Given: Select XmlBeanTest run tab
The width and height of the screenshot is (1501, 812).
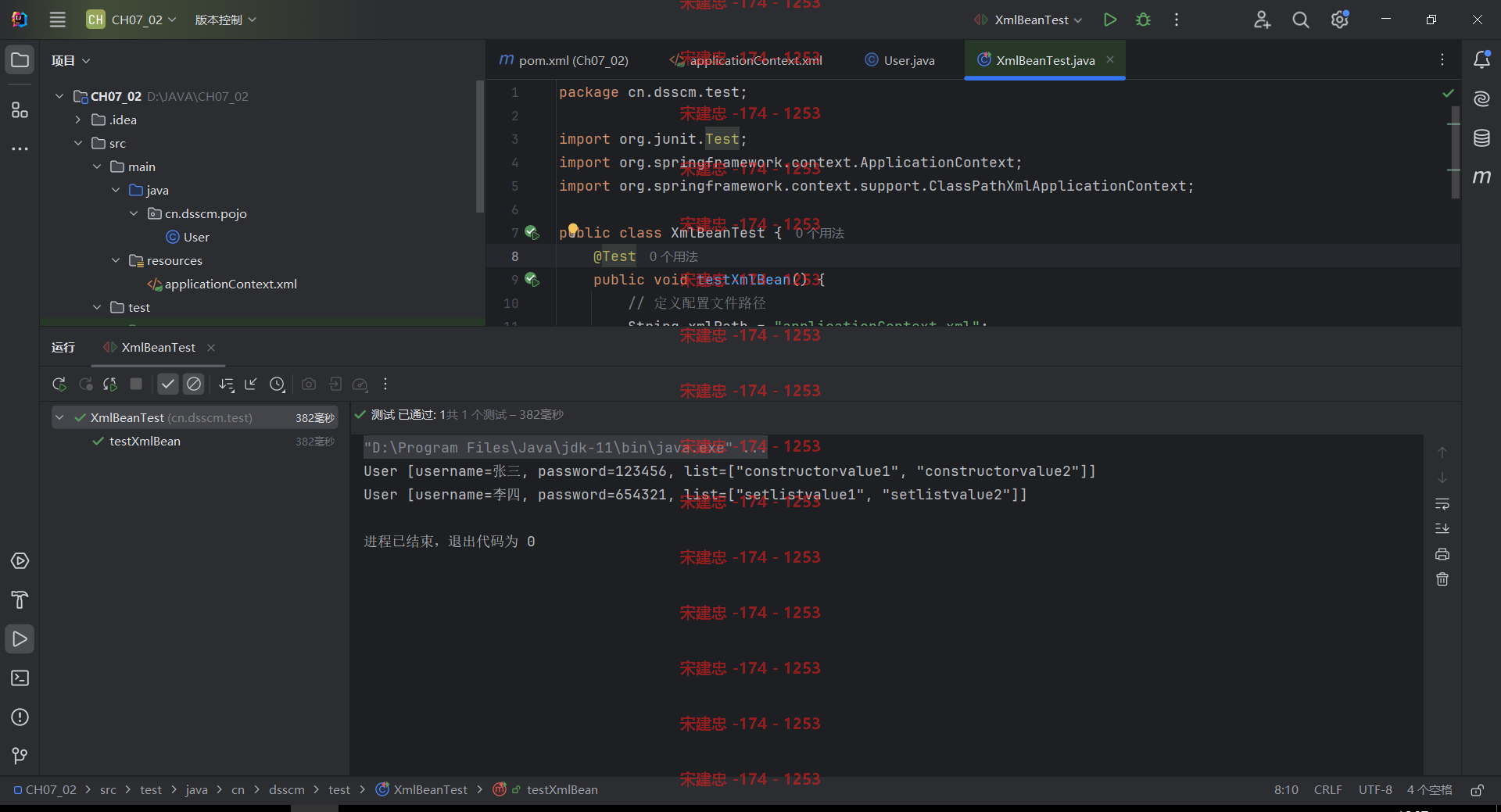Looking at the screenshot, I should coord(151,347).
